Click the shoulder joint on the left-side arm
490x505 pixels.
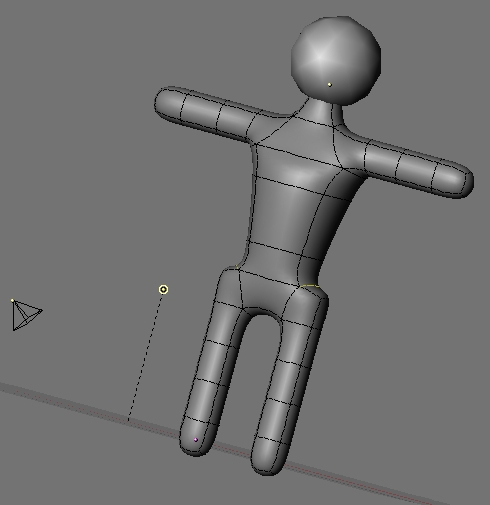(x=263, y=128)
